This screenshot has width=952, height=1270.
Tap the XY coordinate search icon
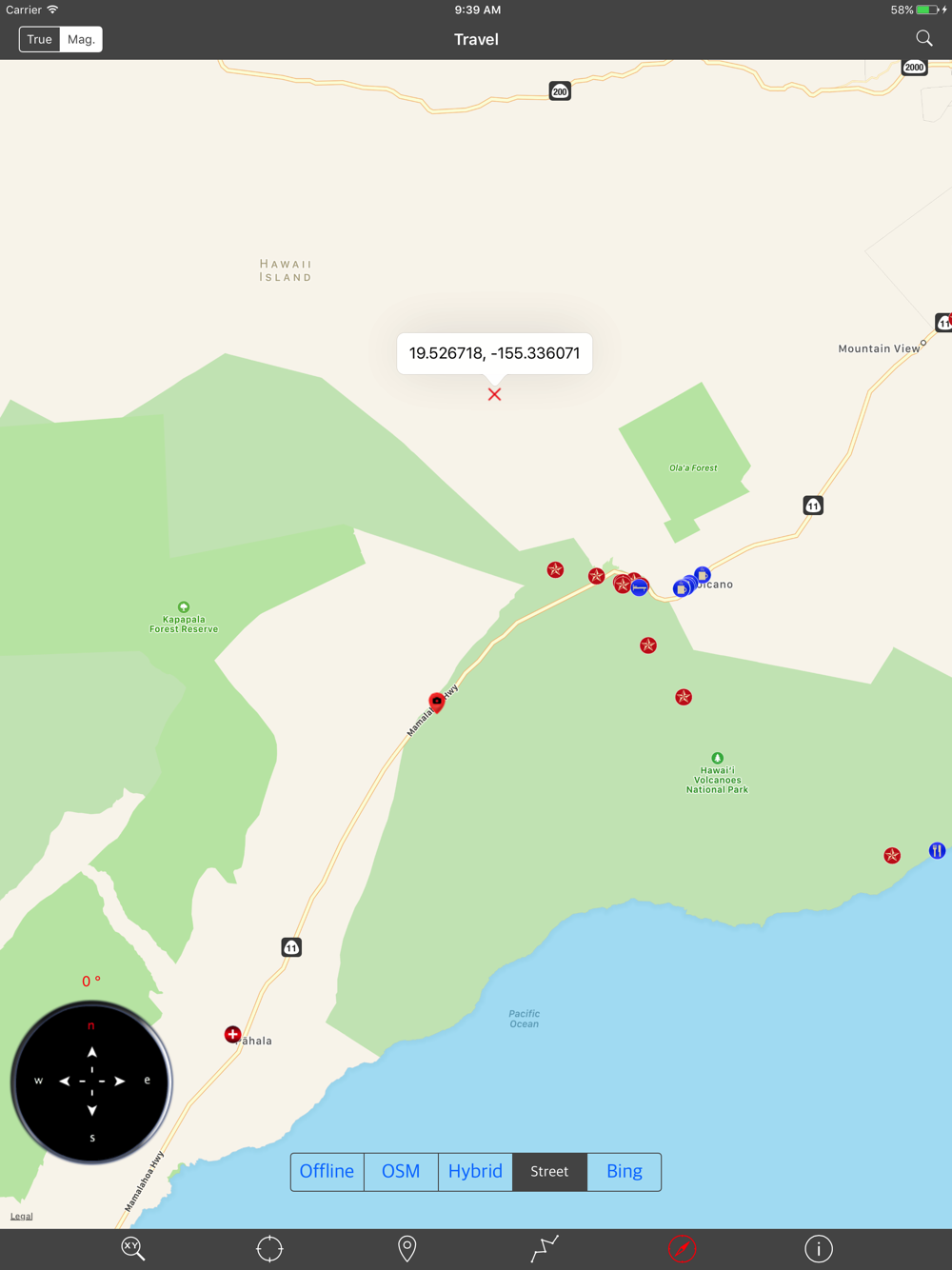point(133,1248)
